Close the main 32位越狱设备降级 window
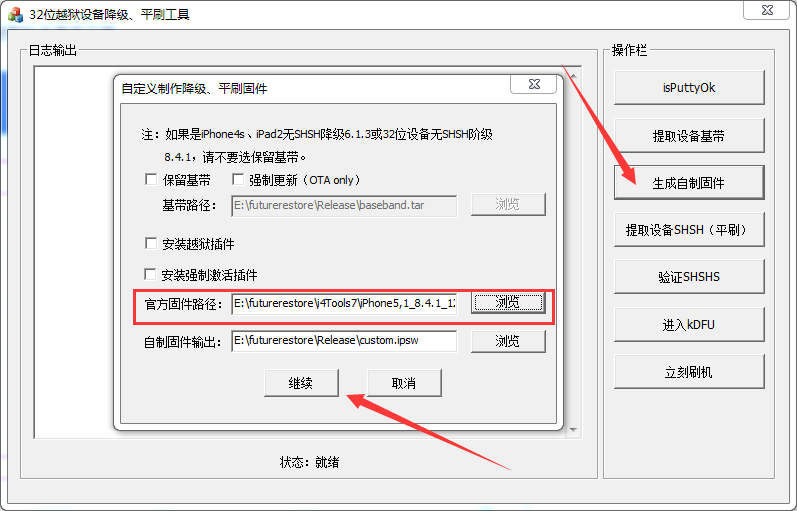 pos(767,10)
